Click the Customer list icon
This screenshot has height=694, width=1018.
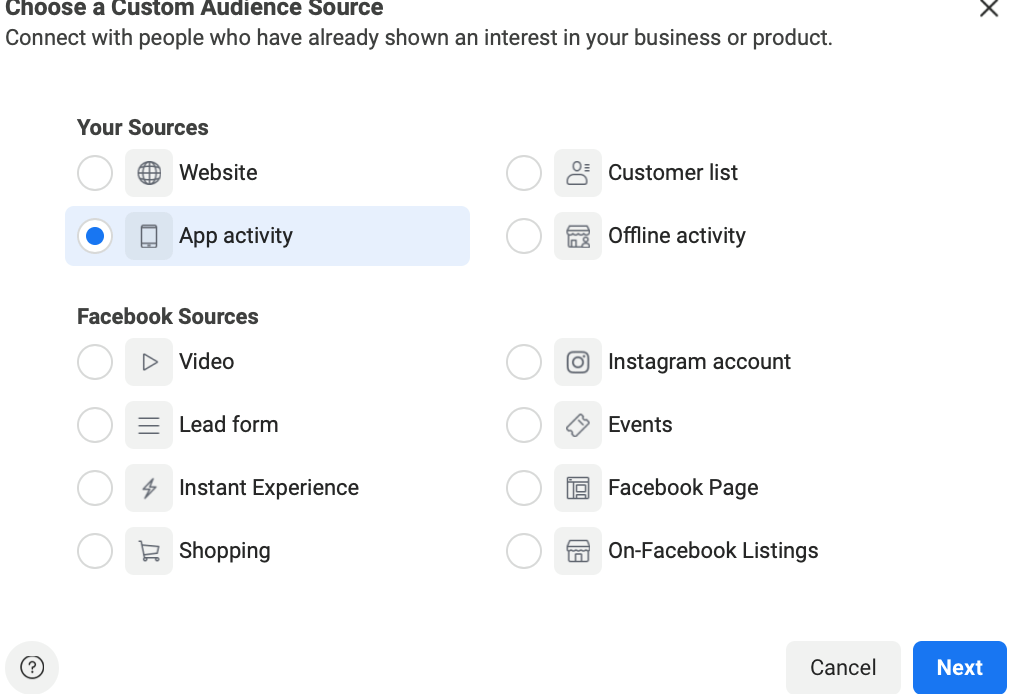578,172
